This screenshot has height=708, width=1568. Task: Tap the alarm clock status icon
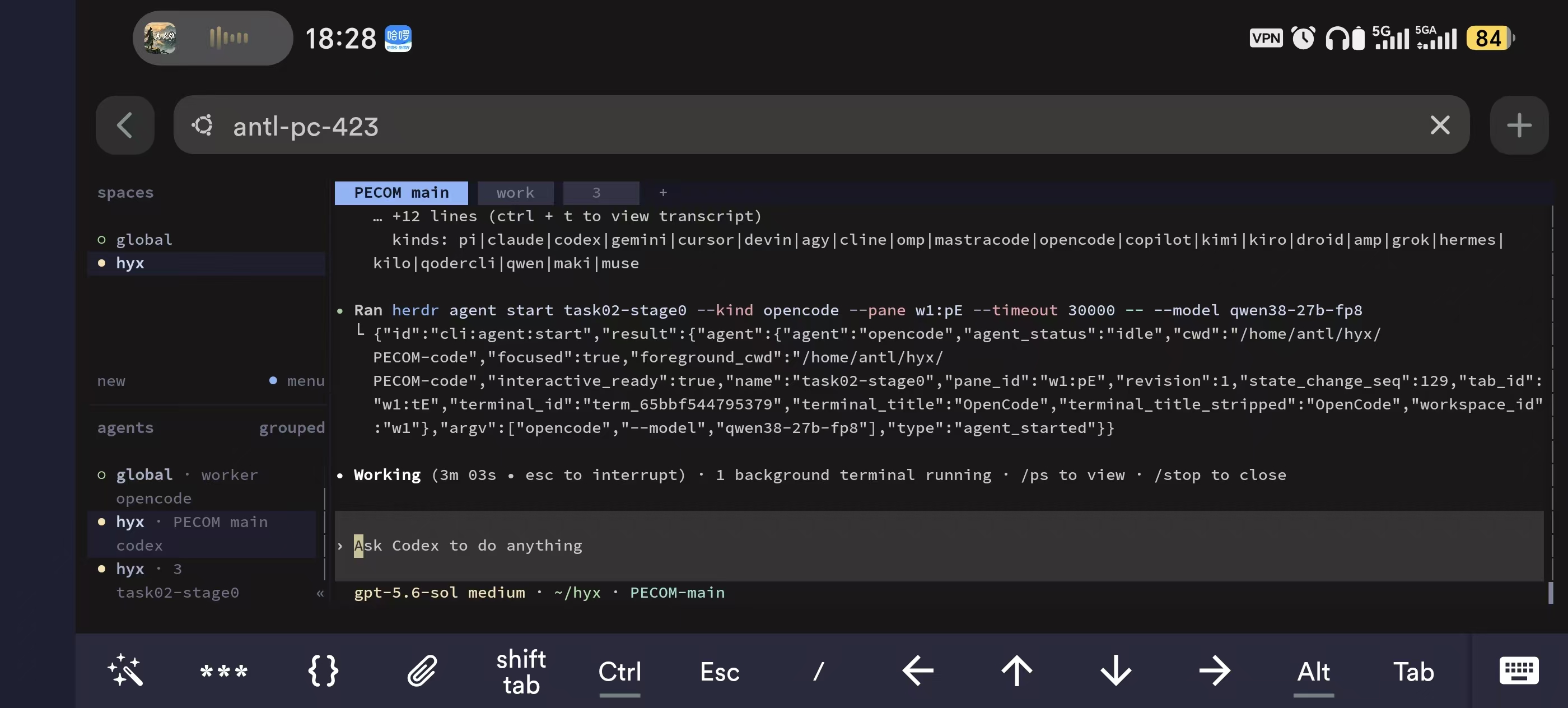coord(1303,38)
